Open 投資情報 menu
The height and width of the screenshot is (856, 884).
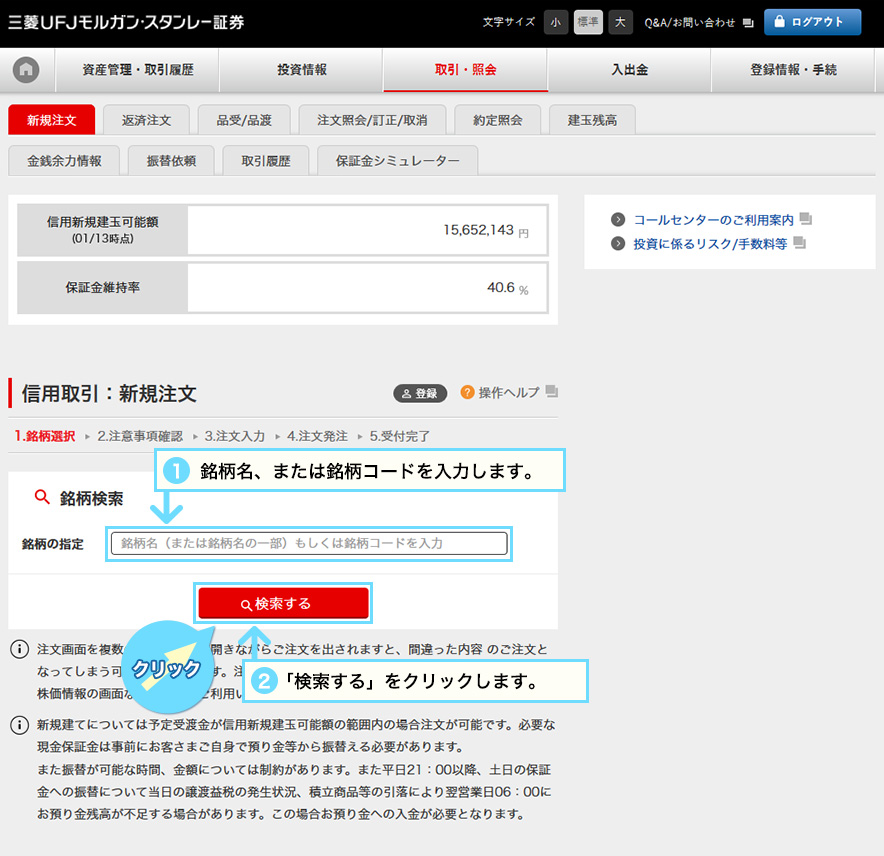pyautogui.click(x=301, y=70)
